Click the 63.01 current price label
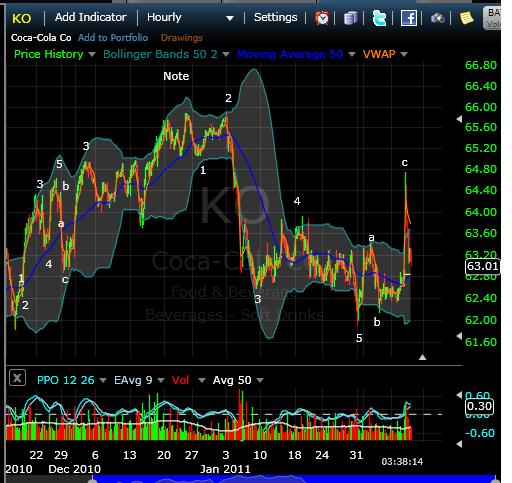This screenshot has height=483, width=512. tap(482, 266)
